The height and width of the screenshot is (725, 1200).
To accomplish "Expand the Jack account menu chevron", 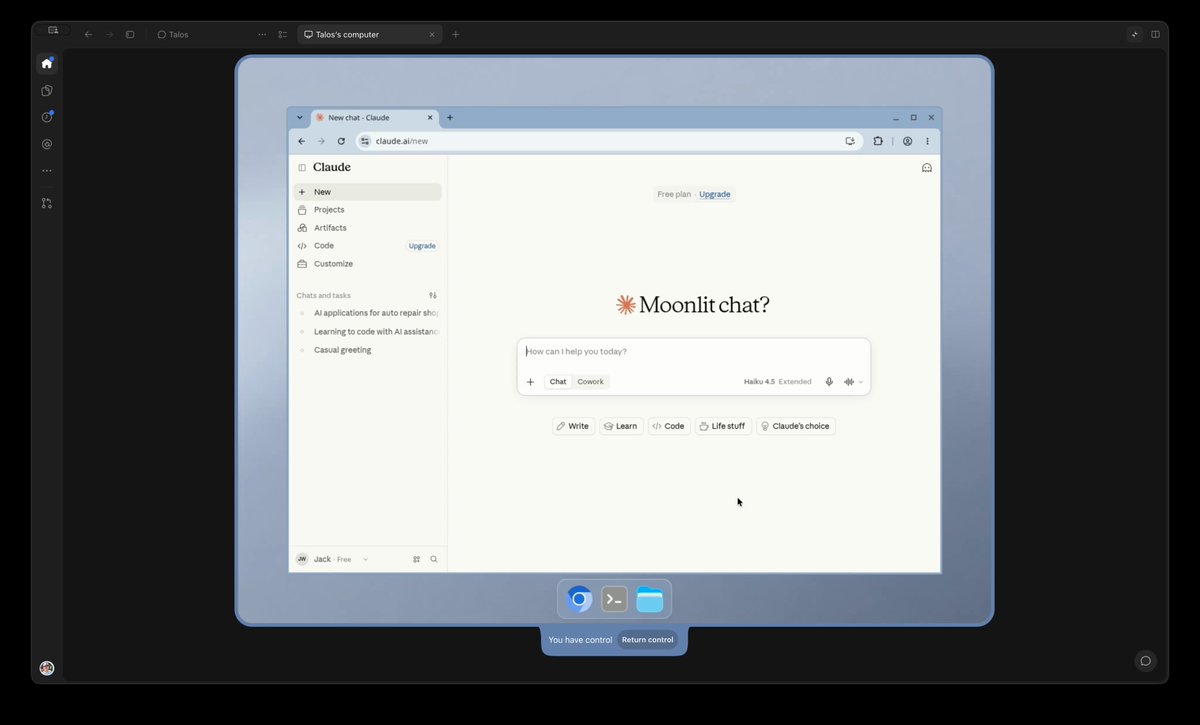I will click(x=365, y=559).
